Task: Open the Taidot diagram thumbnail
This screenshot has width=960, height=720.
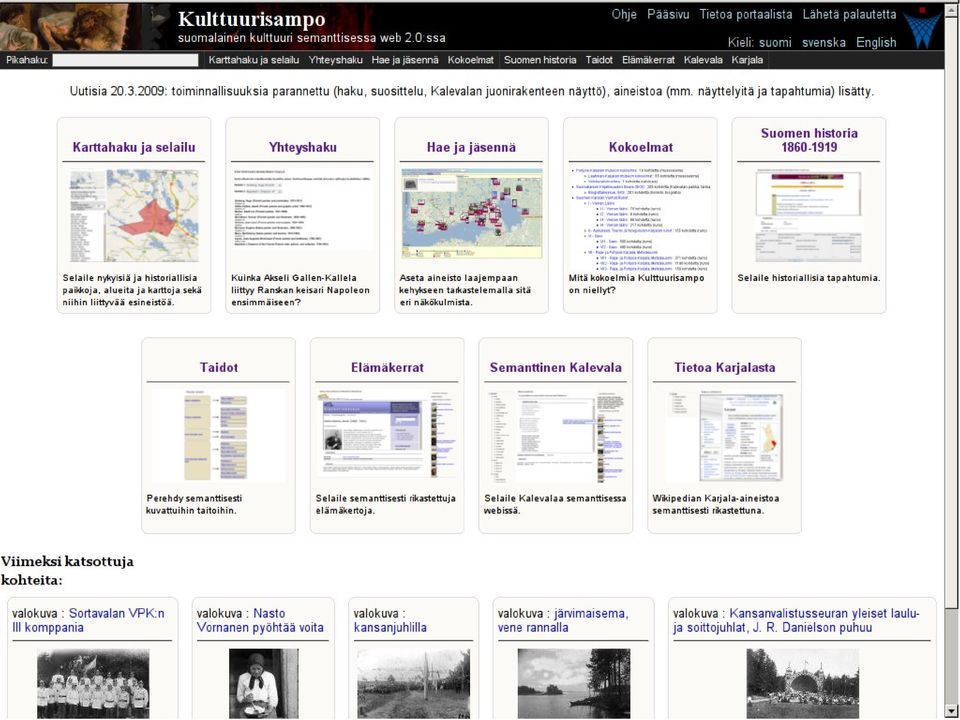Action: click(x=218, y=435)
